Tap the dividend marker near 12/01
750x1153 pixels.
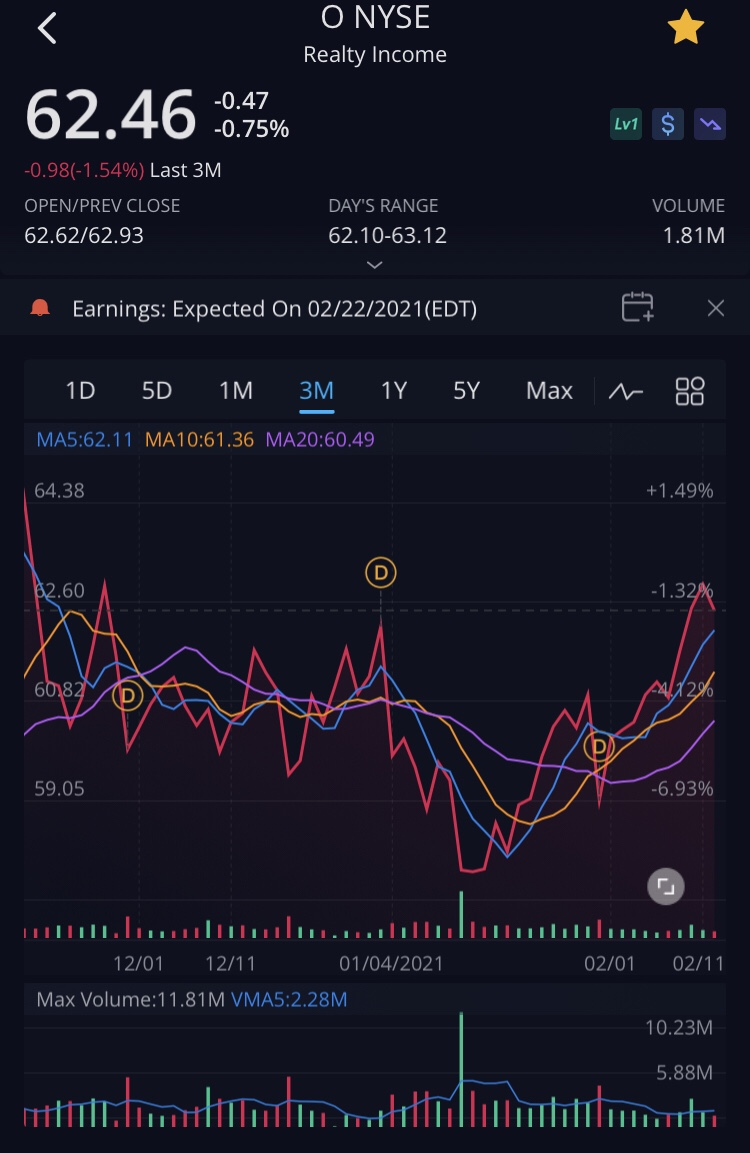click(x=128, y=695)
